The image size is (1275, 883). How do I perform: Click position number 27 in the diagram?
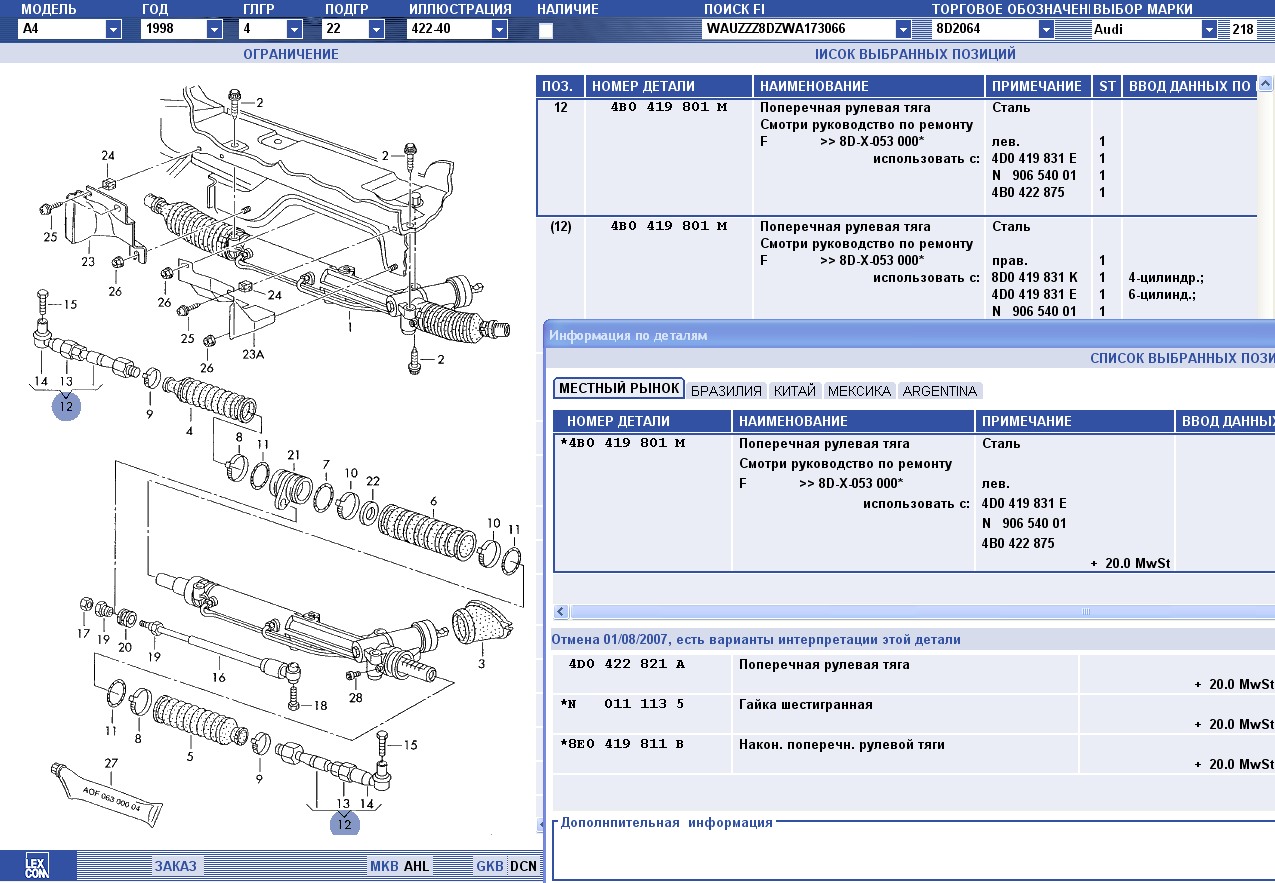[112, 763]
